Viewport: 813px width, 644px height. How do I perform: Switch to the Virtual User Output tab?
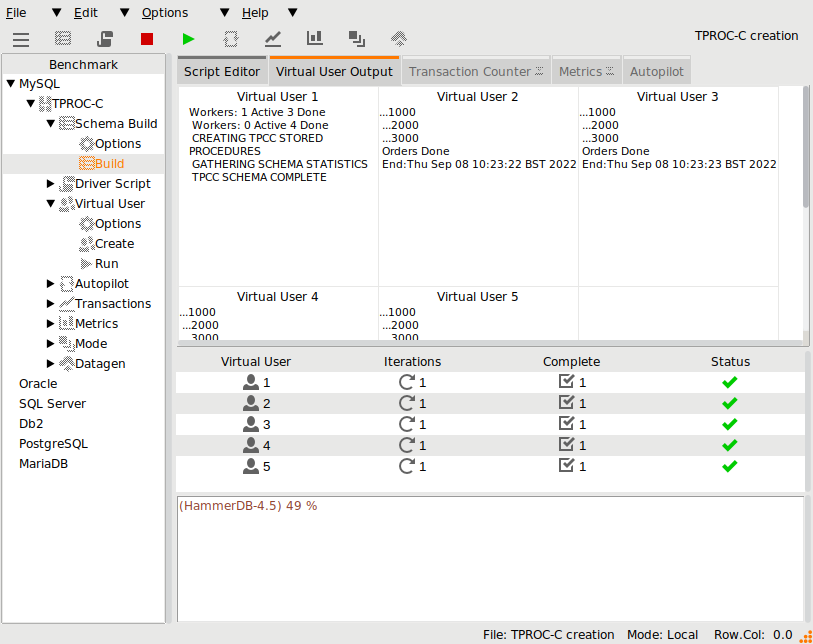(334, 72)
